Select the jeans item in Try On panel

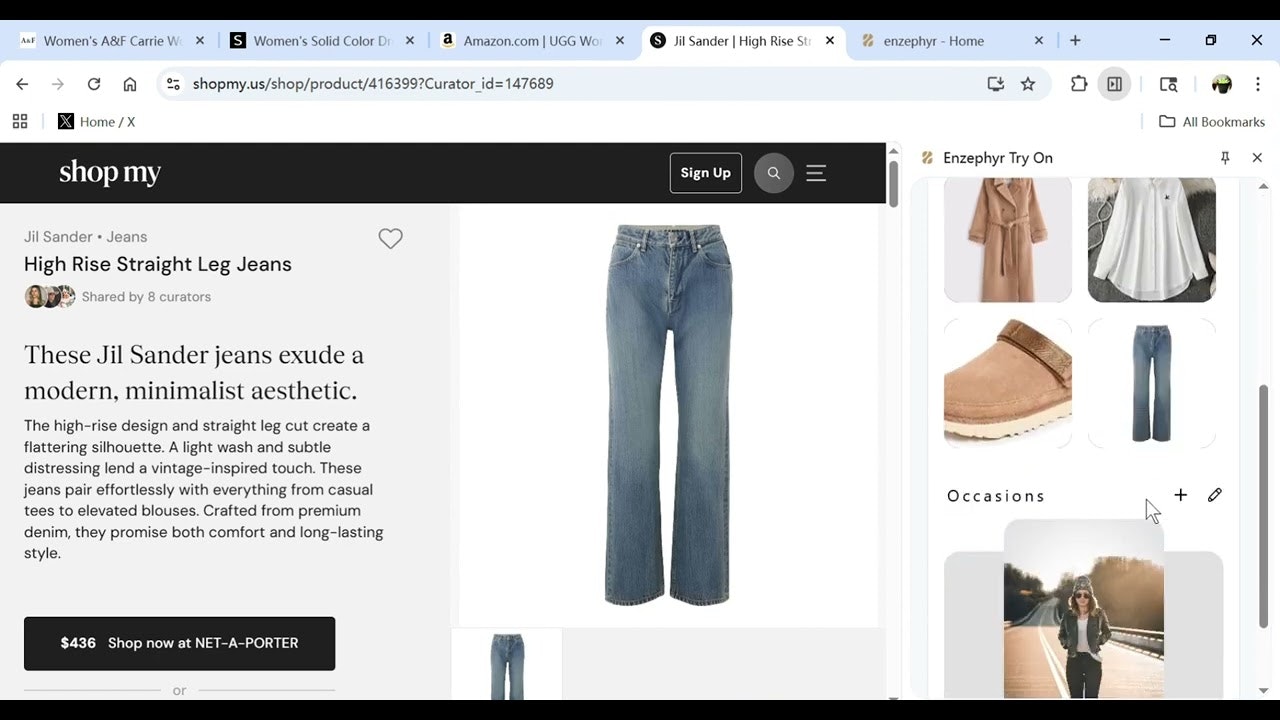1152,383
